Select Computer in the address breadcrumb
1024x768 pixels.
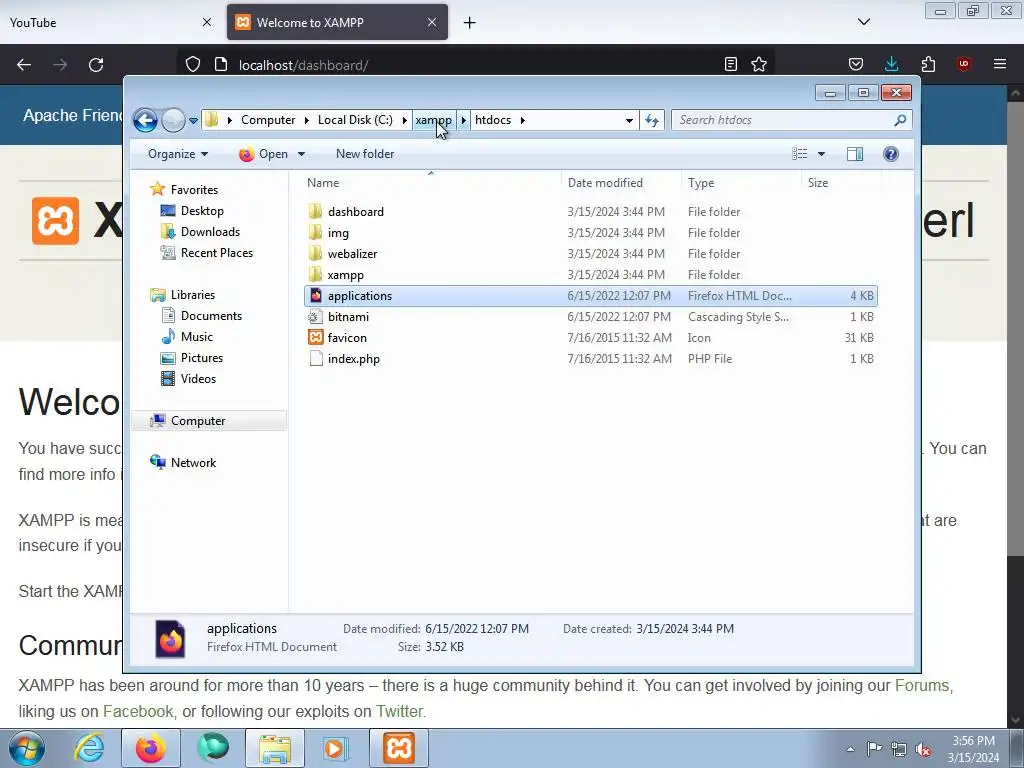(x=268, y=120)
